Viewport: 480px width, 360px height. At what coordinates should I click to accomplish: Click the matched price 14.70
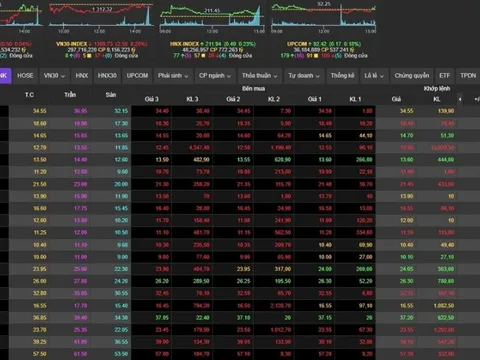[407, 135]
